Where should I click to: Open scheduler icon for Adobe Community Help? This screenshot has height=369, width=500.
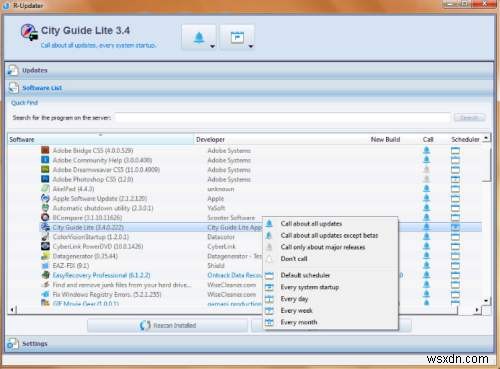455,160
